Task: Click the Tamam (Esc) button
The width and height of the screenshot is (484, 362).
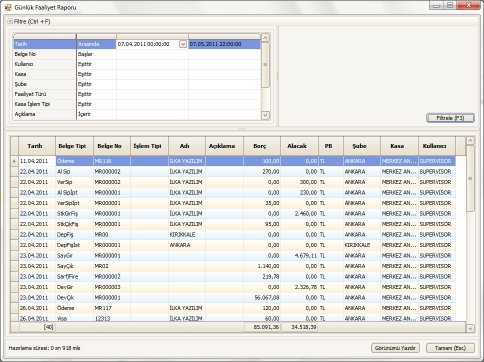Action: pyautogui.click(x=450, y=348)
